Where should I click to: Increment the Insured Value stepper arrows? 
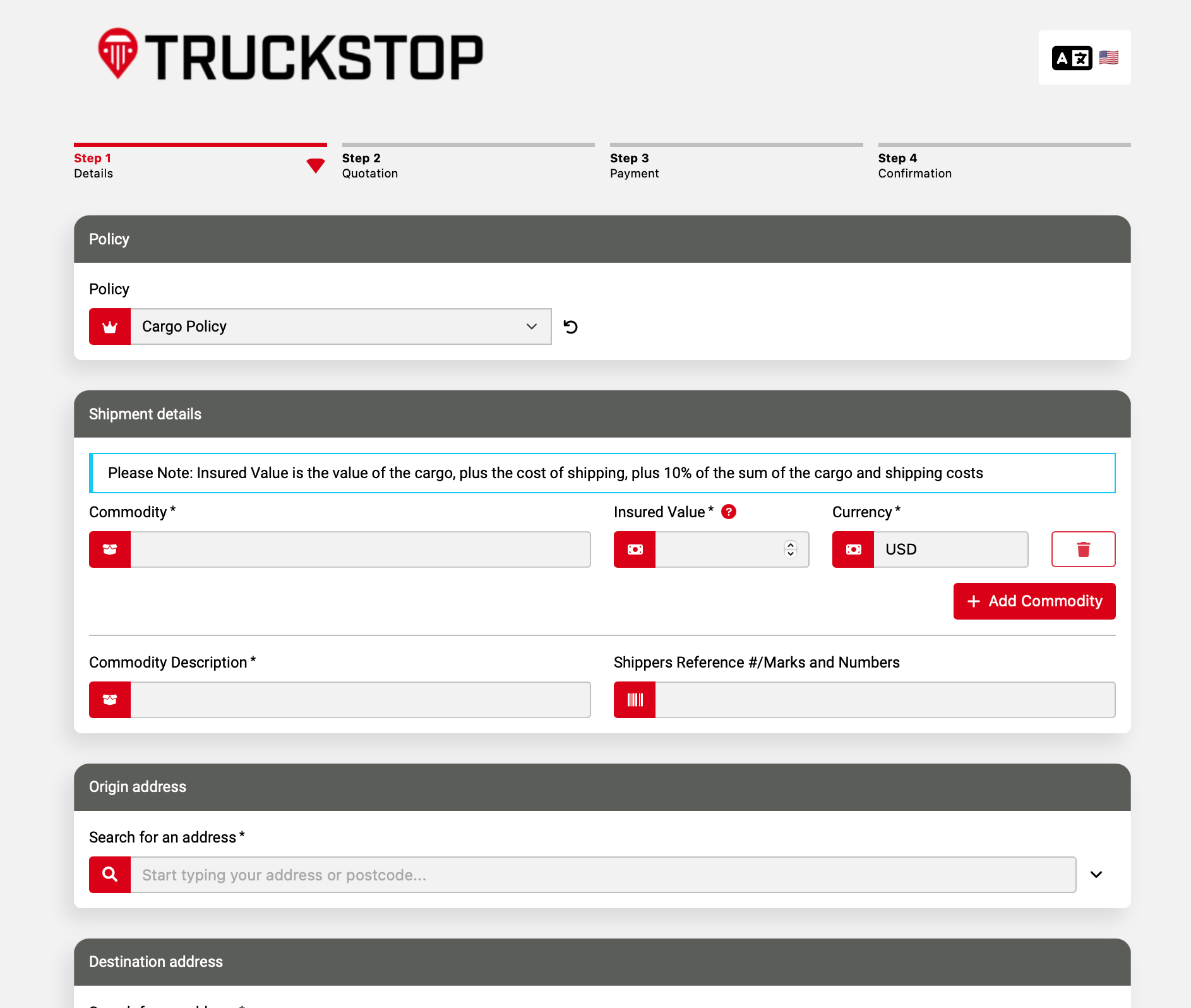(x=791, y=545)
